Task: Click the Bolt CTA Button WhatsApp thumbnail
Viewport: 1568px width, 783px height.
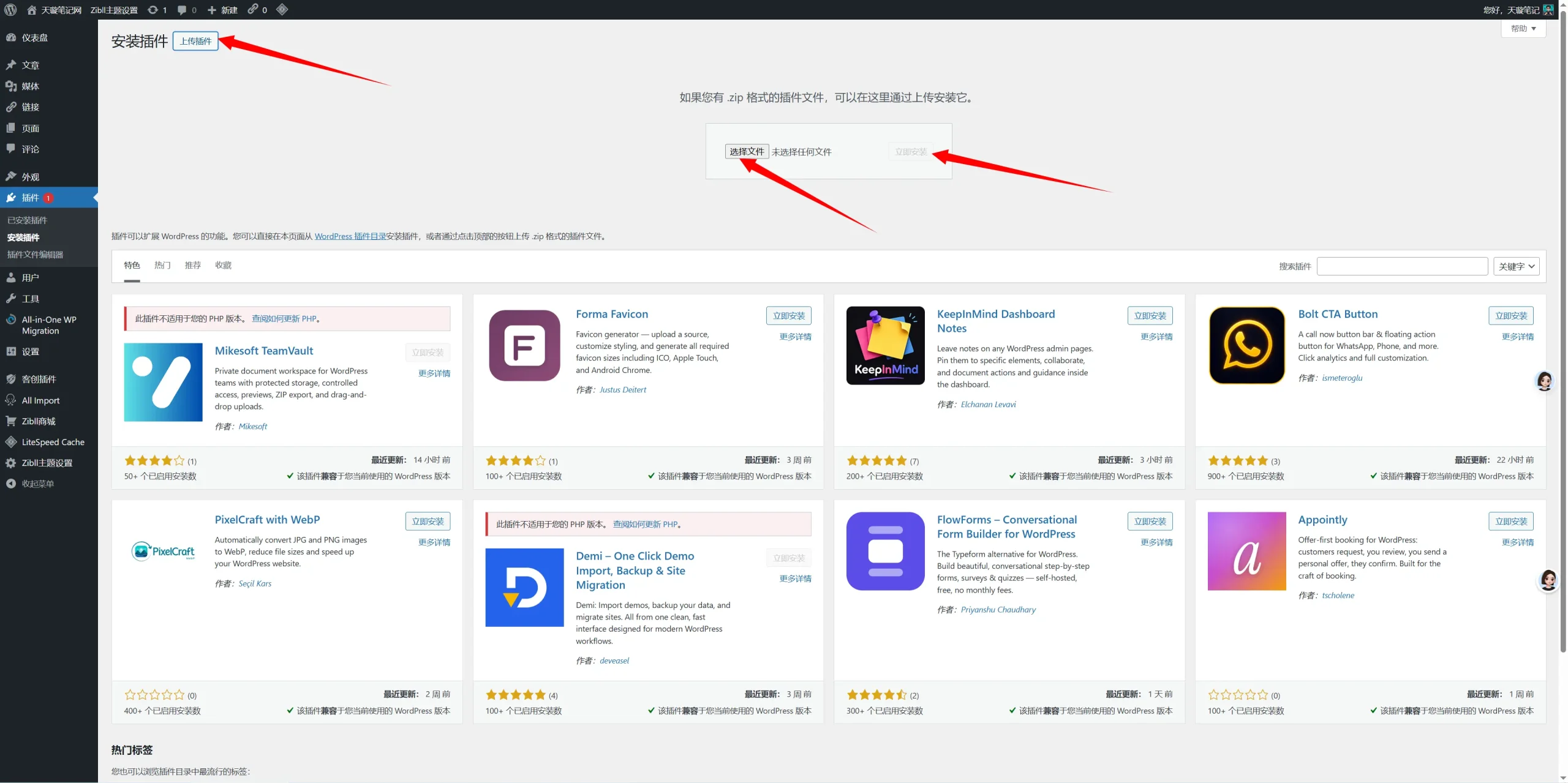Action: click(x=1247, y=346)
